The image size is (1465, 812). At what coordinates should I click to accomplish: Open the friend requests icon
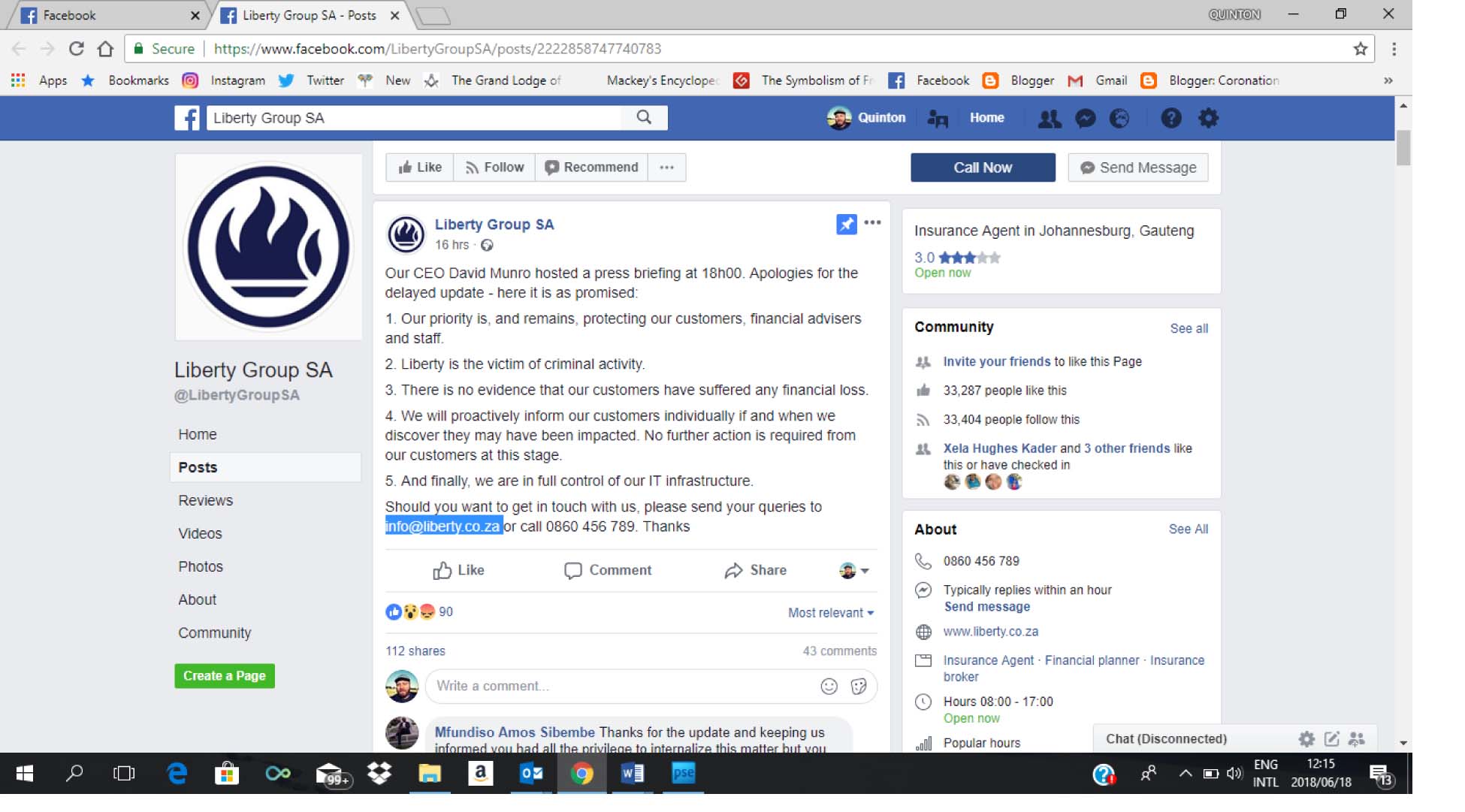(1049, 118)
